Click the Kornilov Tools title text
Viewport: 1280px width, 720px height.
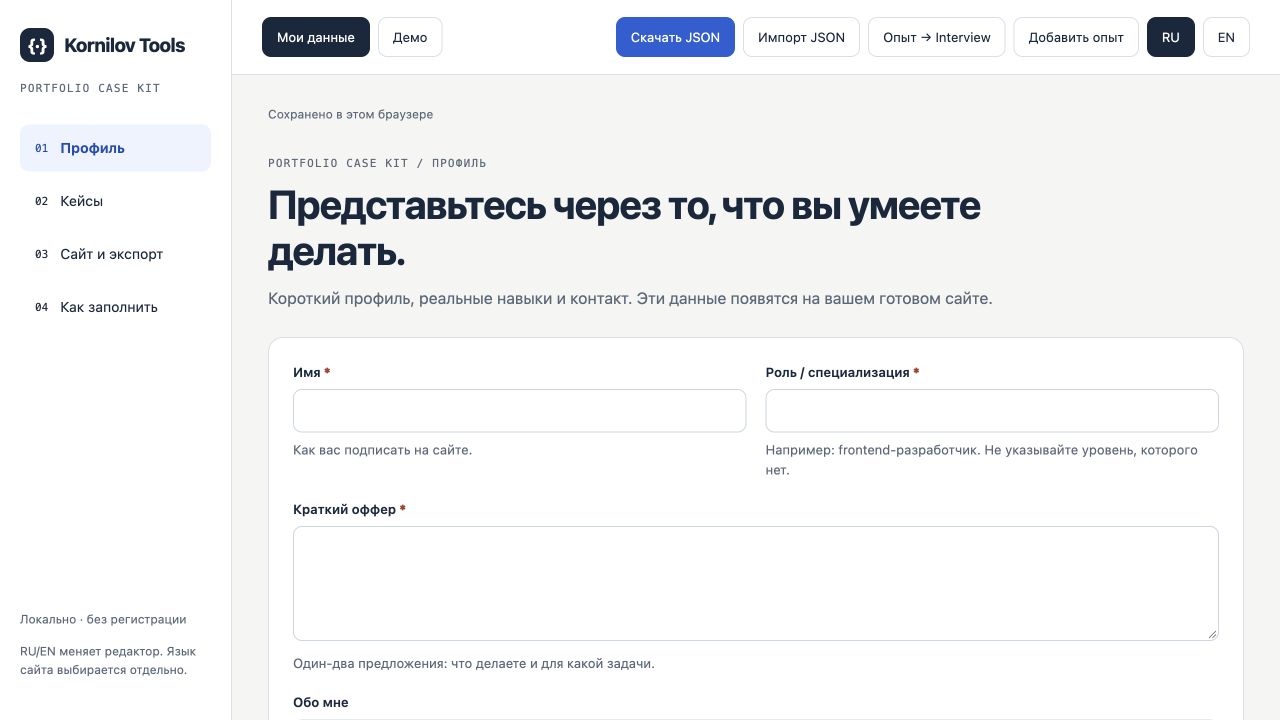click(124, 45)
